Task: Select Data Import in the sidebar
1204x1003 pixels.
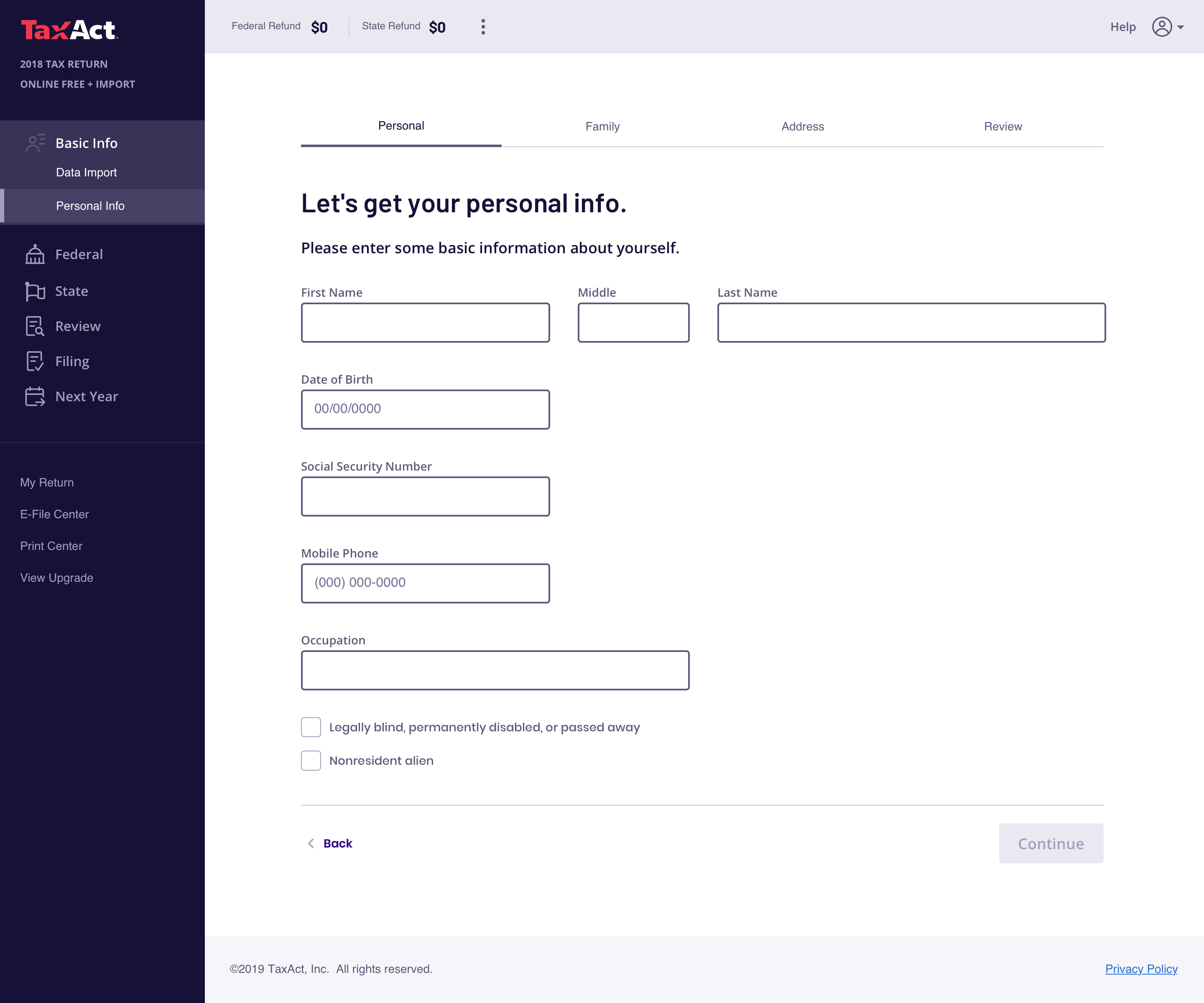Action: click(87, 173)
